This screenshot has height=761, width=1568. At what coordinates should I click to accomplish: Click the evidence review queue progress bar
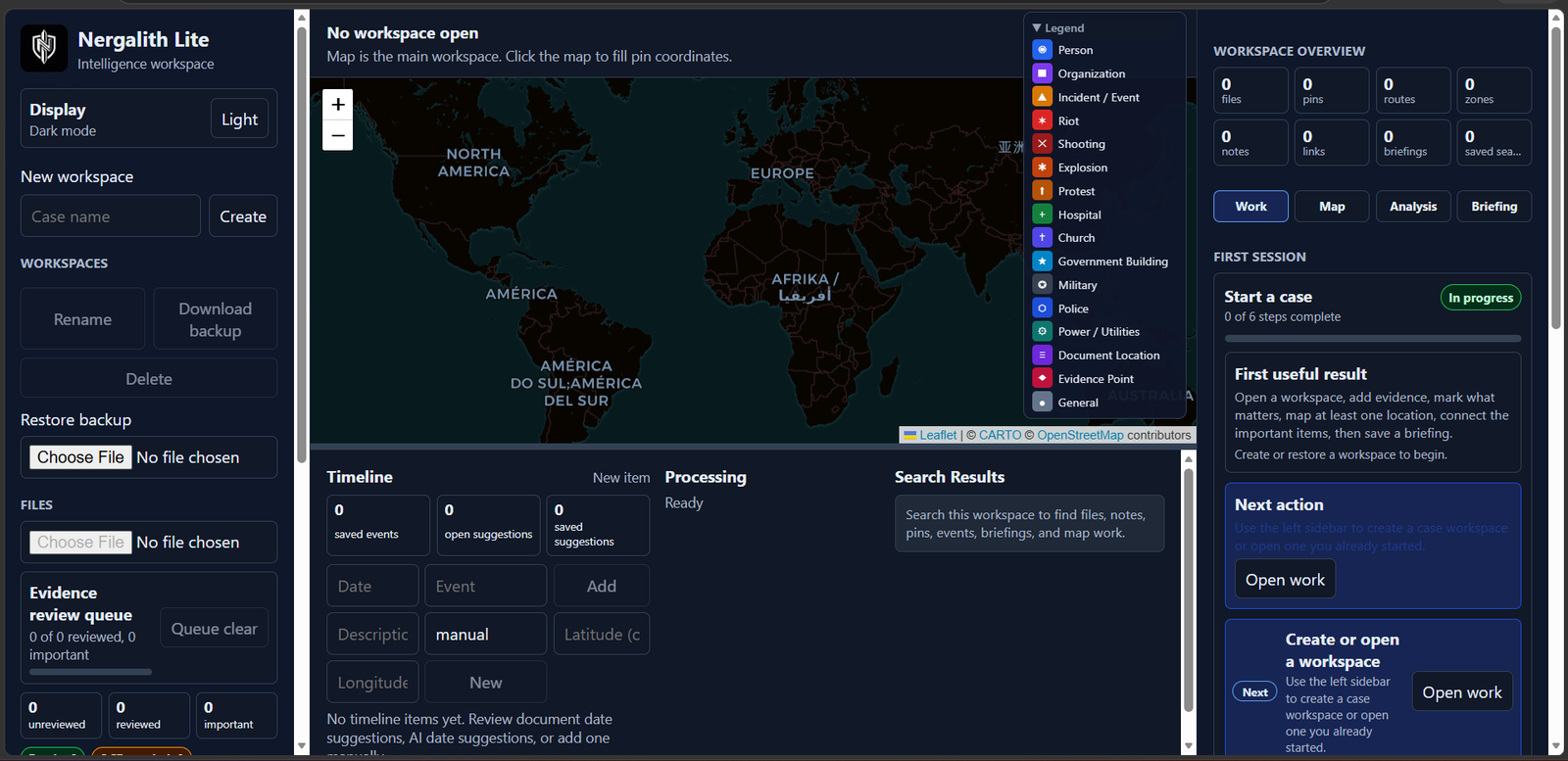tap(90, 672)
